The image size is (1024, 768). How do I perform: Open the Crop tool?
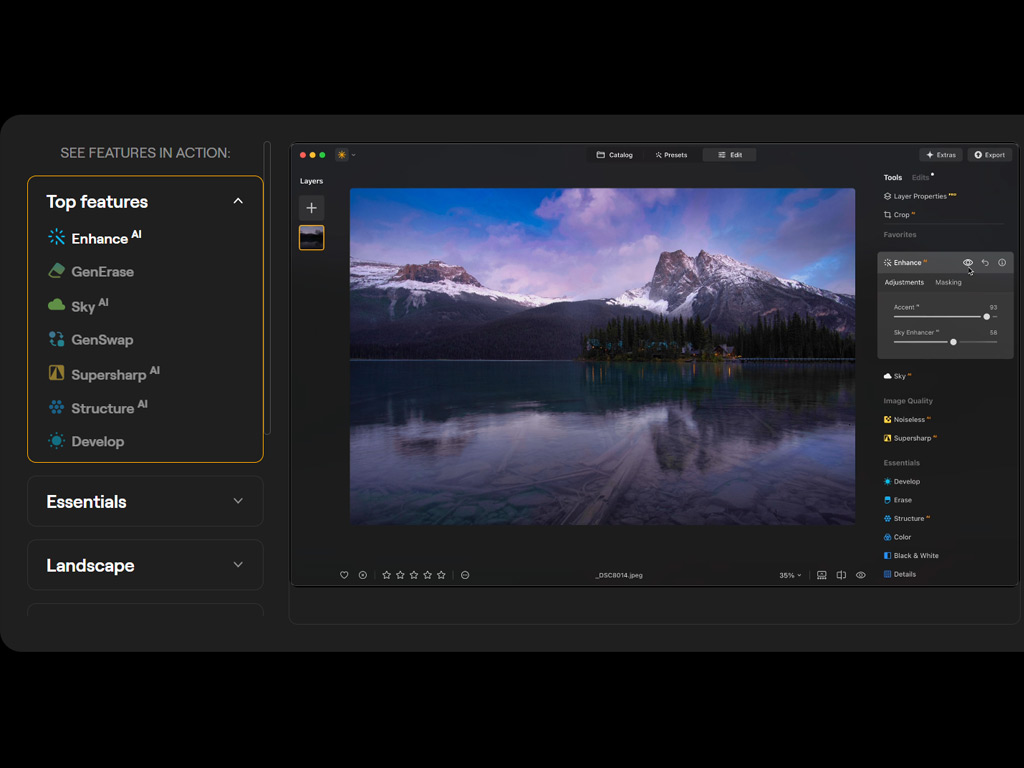click(x=902, y=215)
